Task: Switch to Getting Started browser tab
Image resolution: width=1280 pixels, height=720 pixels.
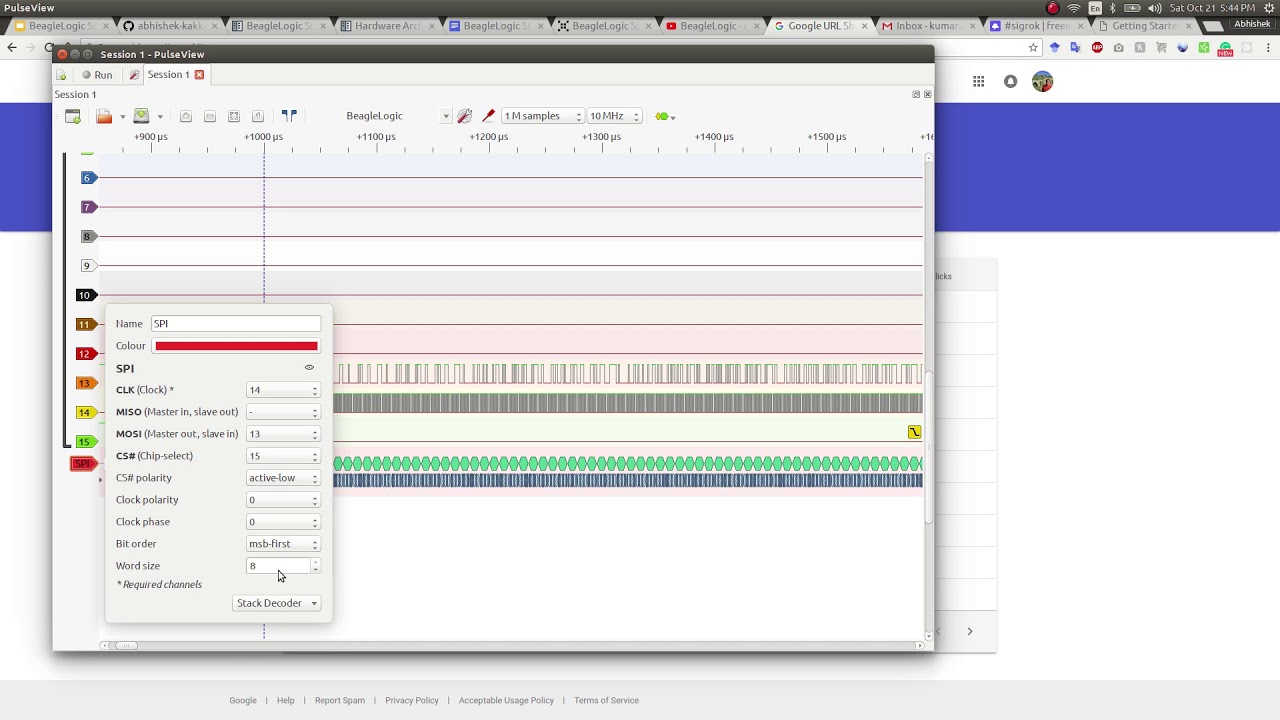Action: click(1144, 26)
